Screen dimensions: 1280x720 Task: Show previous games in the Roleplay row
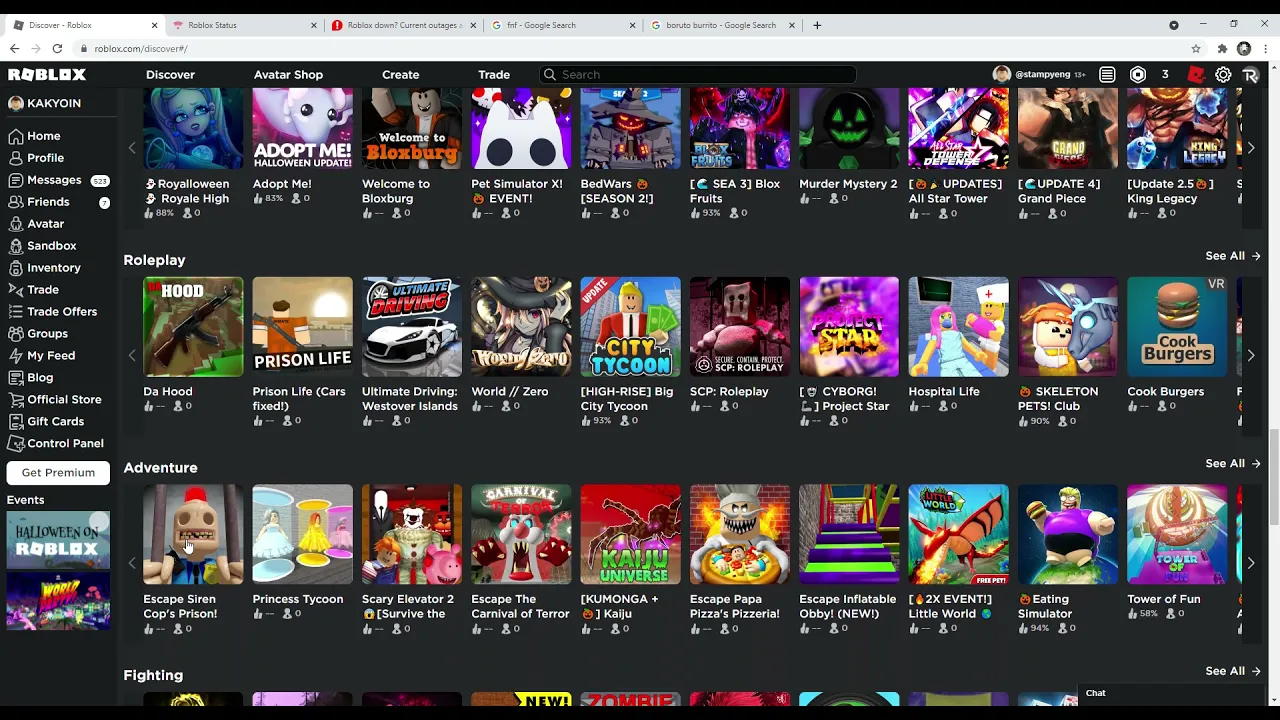click(x=131, y=355)
